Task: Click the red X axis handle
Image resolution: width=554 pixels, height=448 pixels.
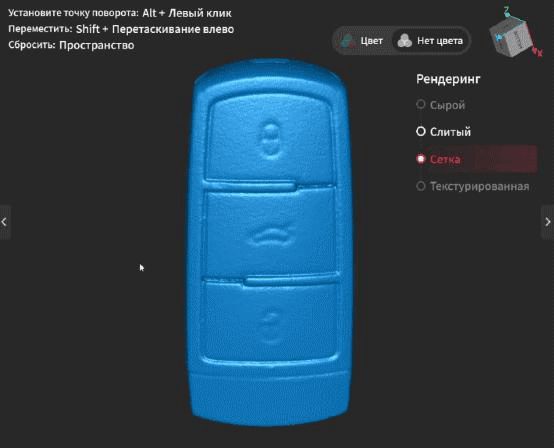Action: pyautogui.click(x=538, y=52)
